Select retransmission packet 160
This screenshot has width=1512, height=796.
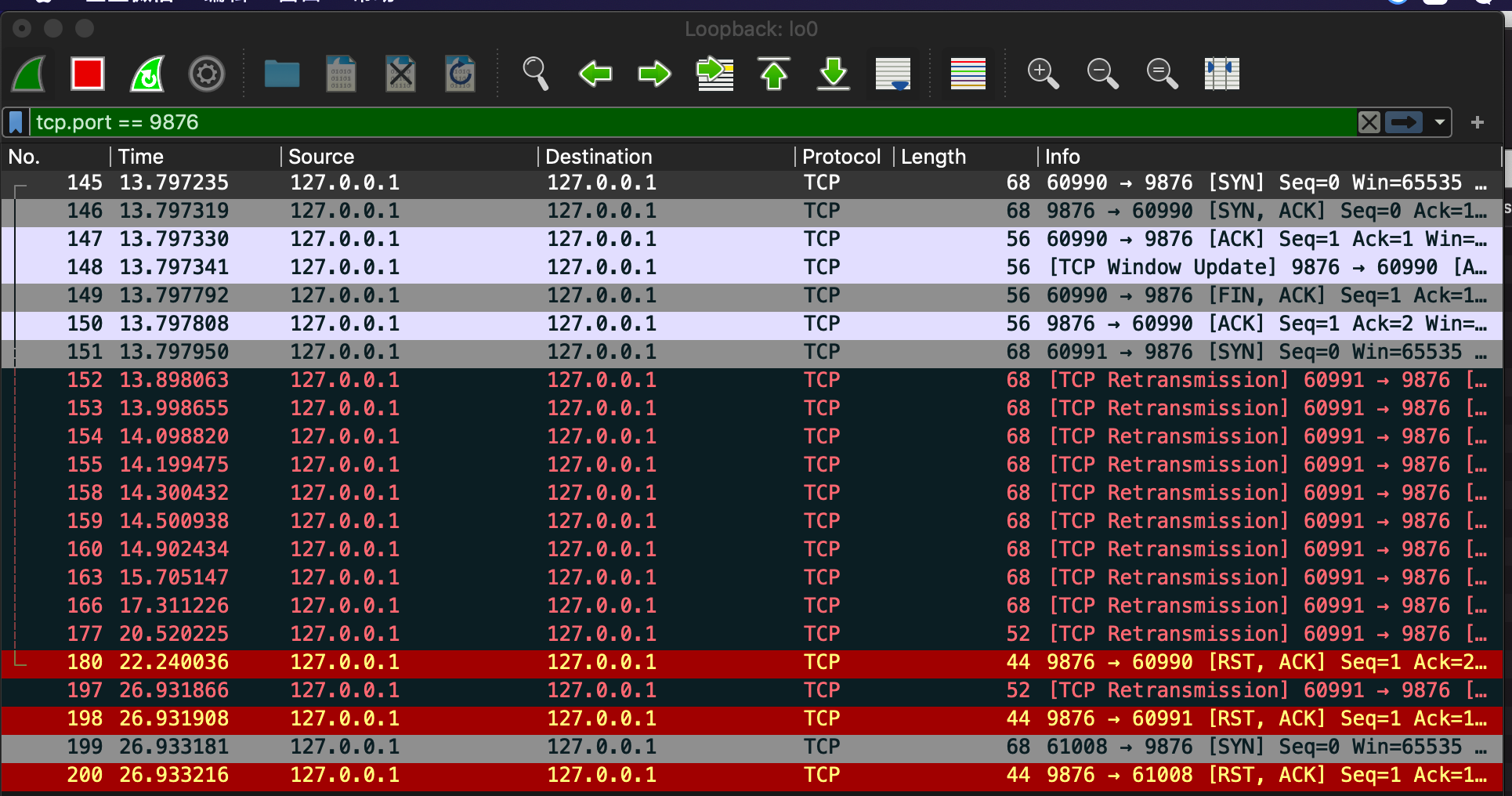(x=752, y=550)
